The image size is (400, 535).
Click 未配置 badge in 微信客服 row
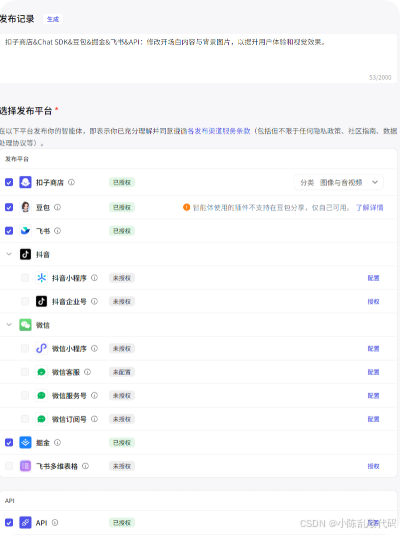pos(122,372)
